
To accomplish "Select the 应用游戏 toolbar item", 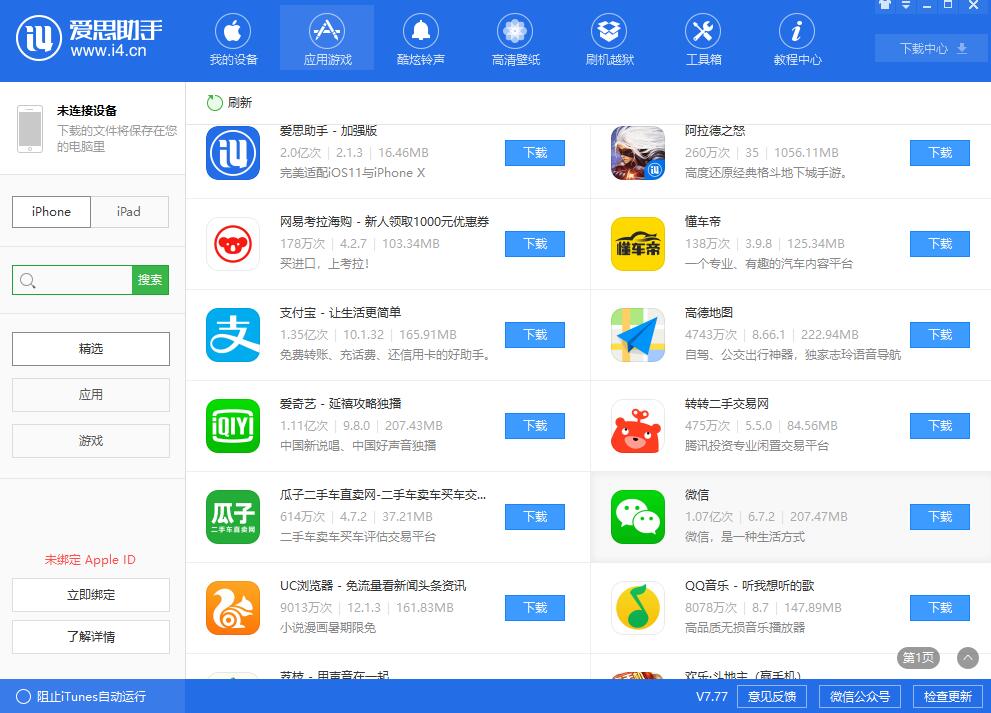I will tap(327, 39).
